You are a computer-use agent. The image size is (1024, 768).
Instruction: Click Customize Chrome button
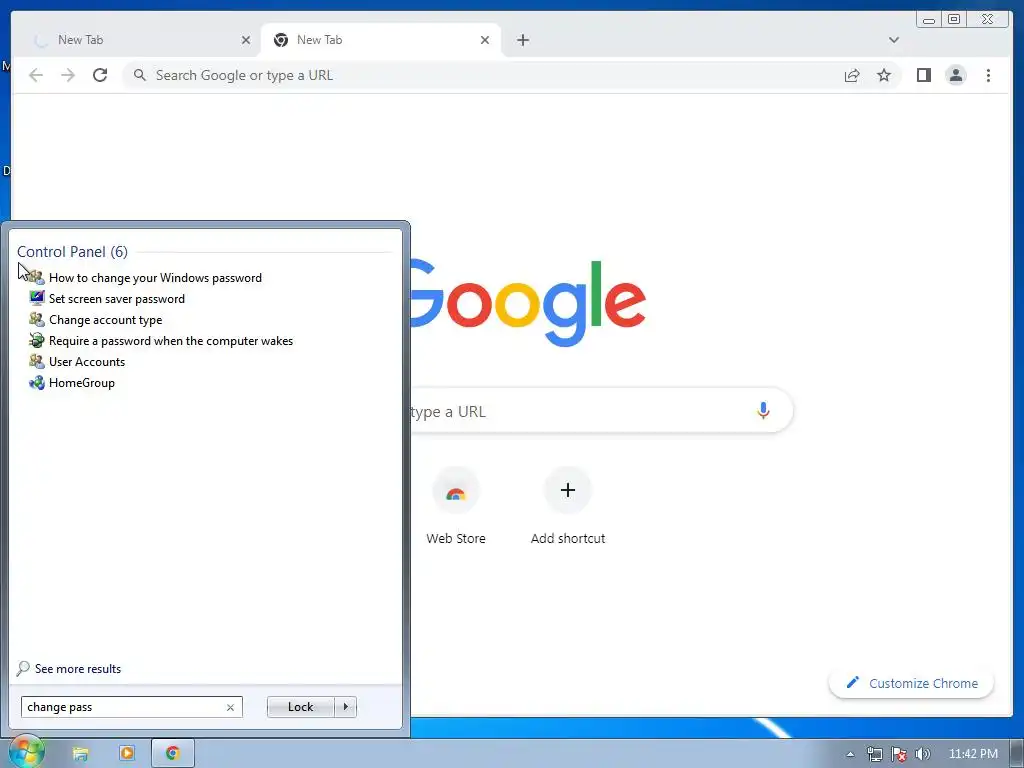(x=911, y=683)
